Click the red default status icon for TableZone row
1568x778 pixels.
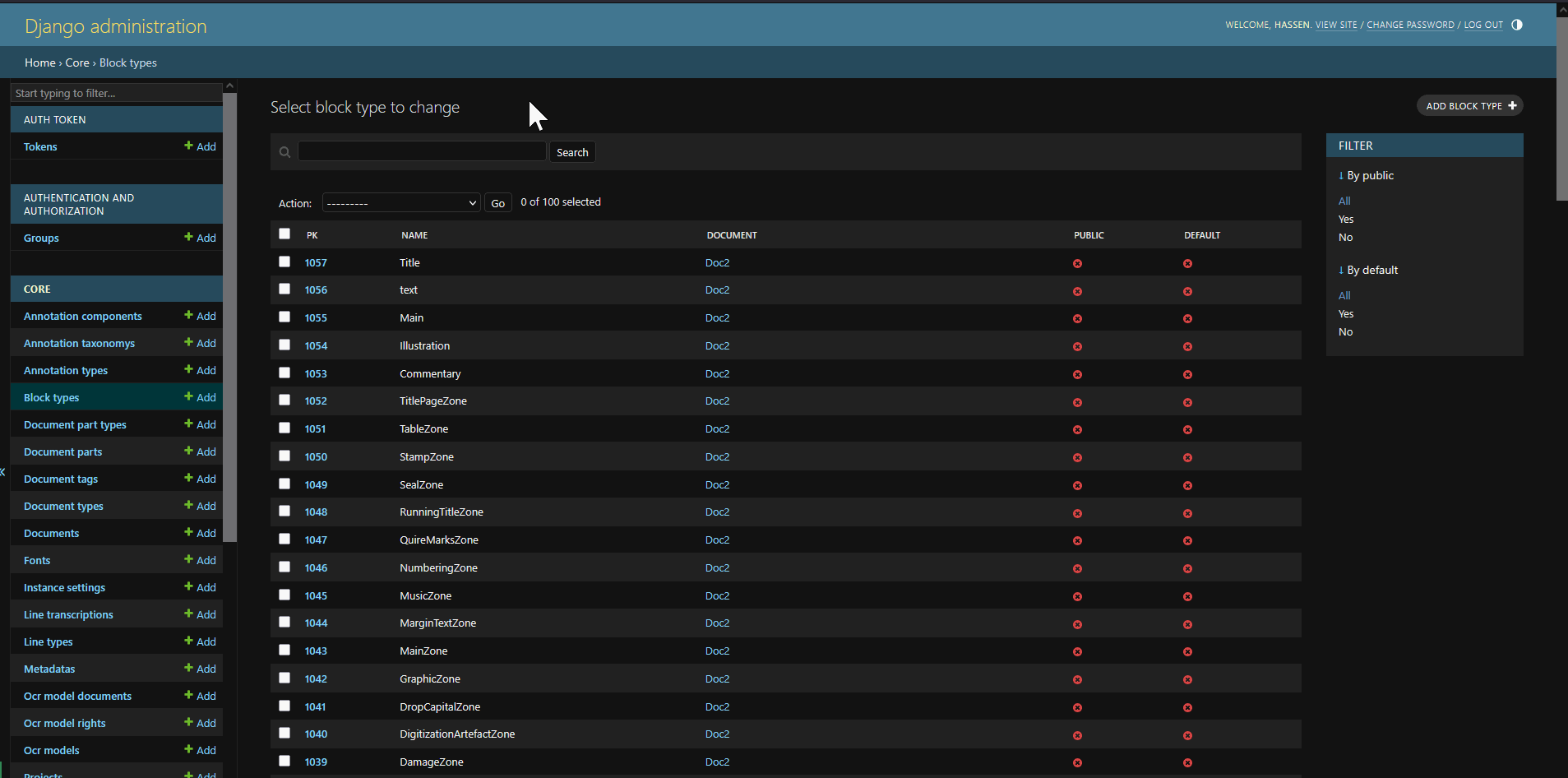click(x=1187, y=430)
